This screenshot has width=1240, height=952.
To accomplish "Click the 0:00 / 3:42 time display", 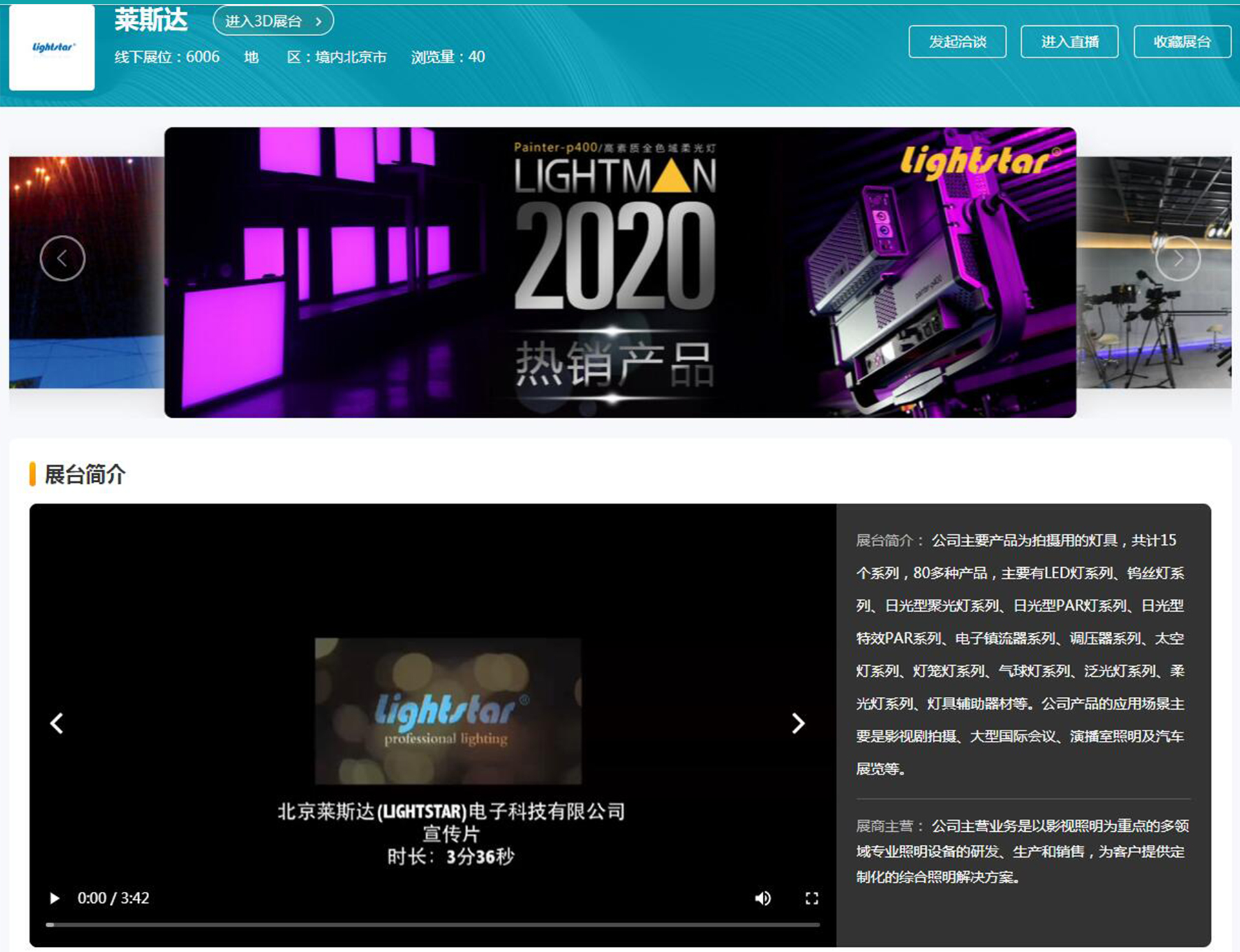I will pyautogui.click(x=113, y=898).
